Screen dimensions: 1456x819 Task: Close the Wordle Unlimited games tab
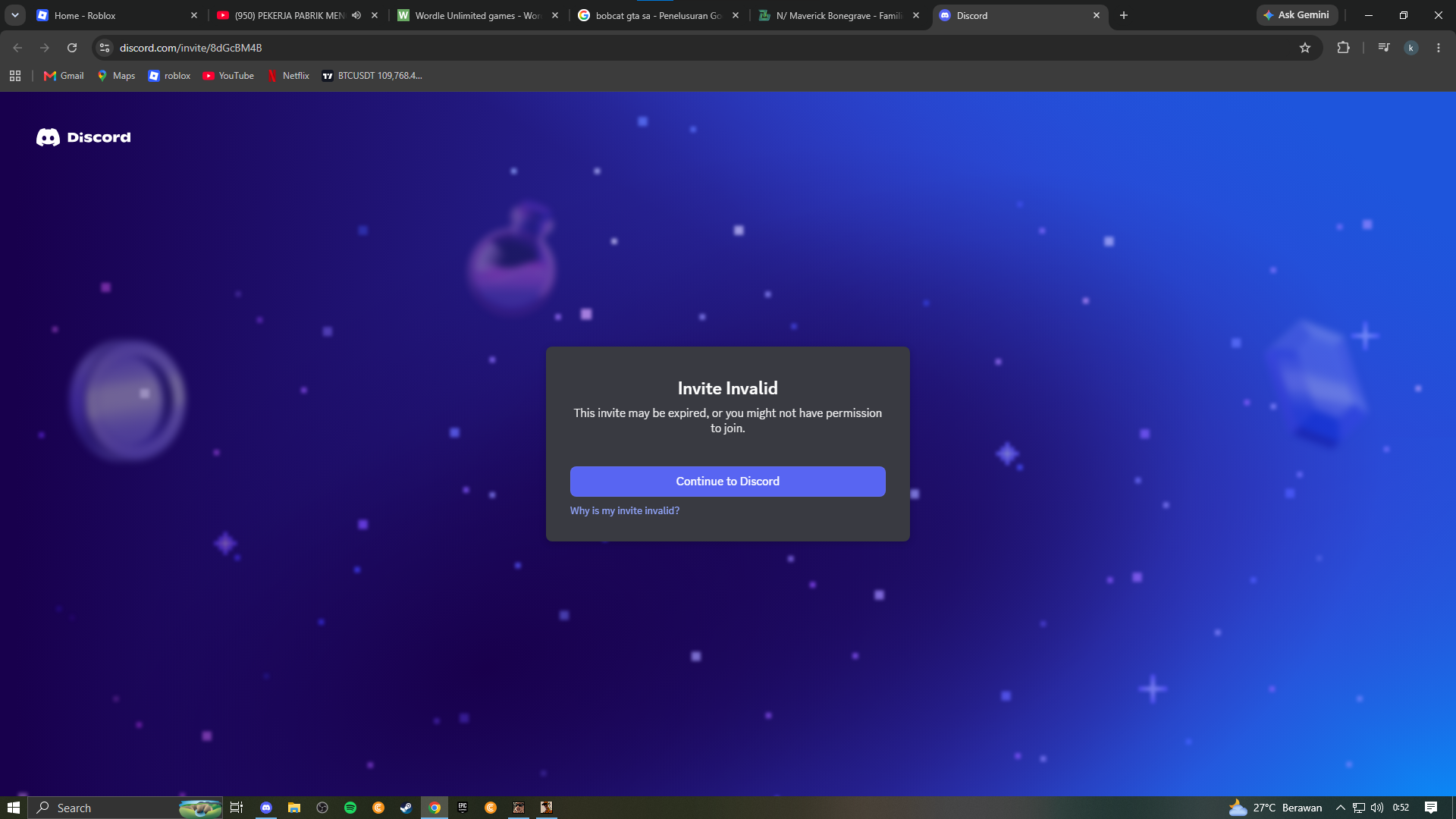pos(555,15)
